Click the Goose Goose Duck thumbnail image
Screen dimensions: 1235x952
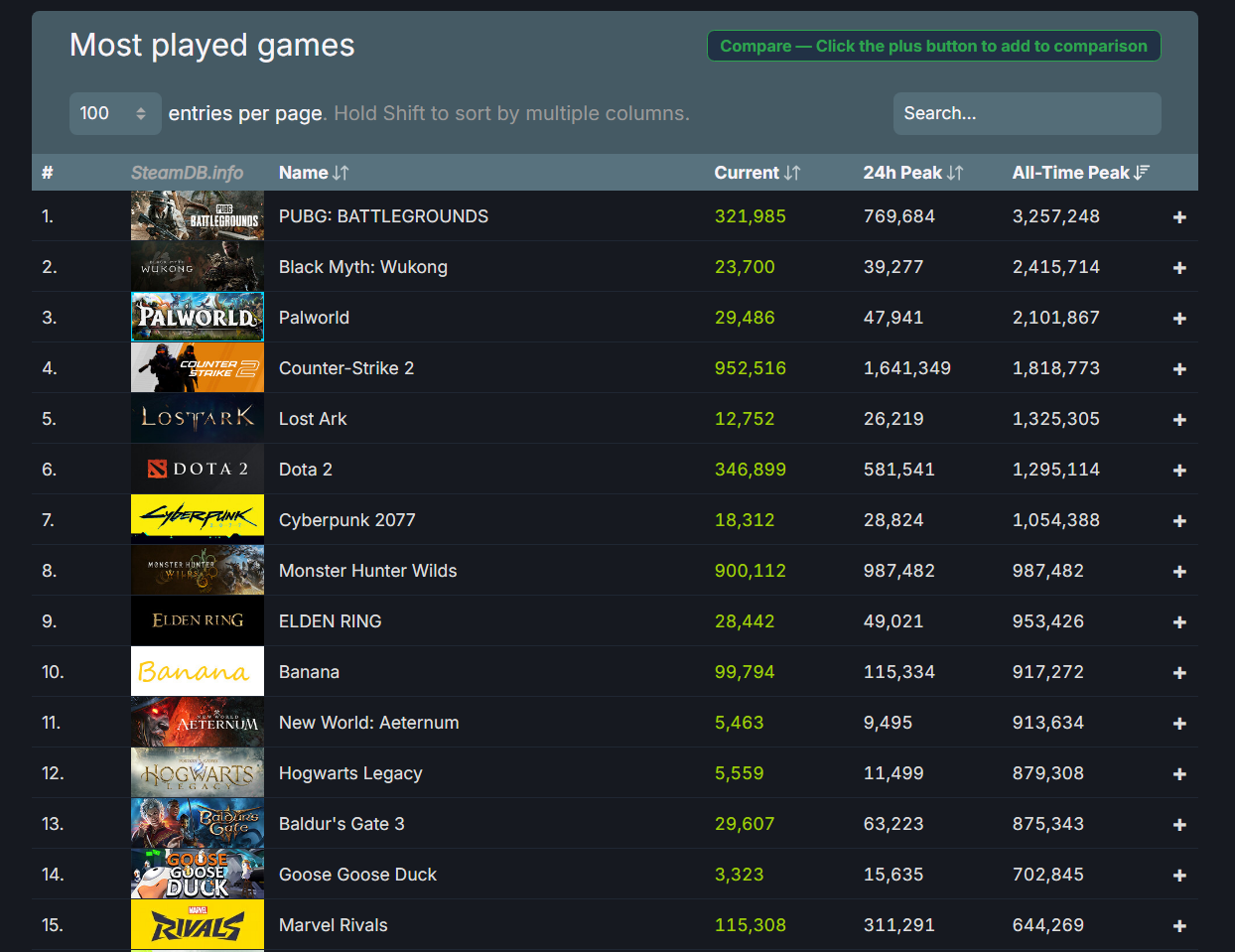tap(198, 875)
